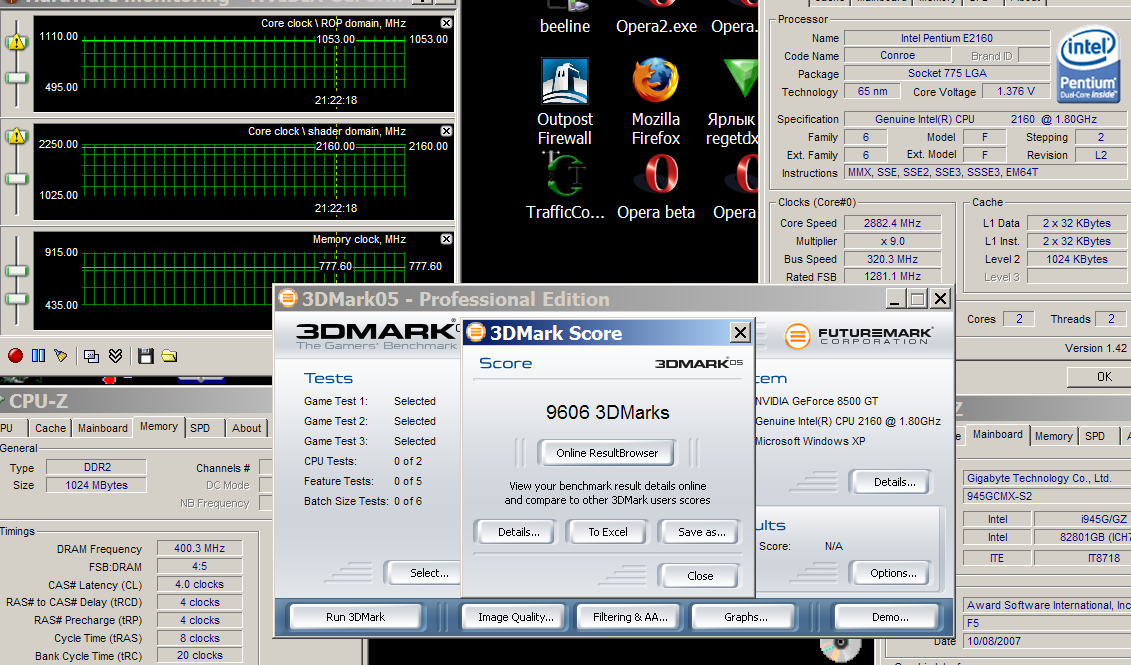This screenshot has width=1131, height=665.
Task: Click the detach windows icon in monitoring toolbar
Action: [x=92, y=356]
